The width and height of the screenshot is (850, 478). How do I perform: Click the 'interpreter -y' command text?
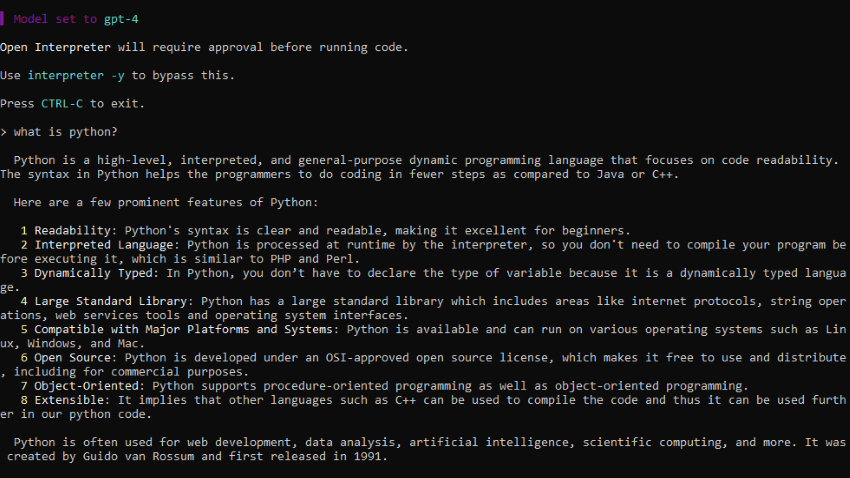(76, 75)
